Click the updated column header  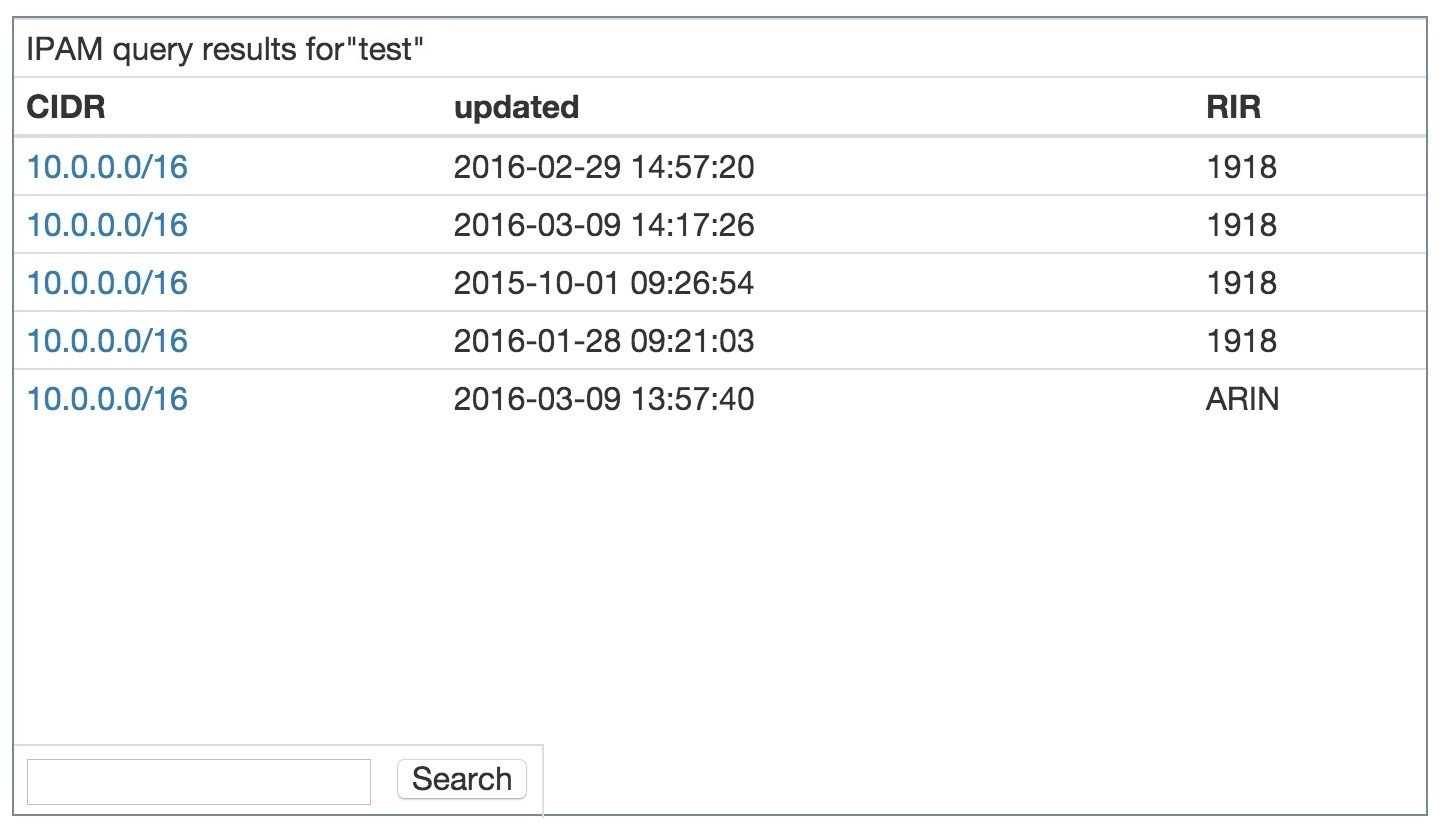(516, 107)
